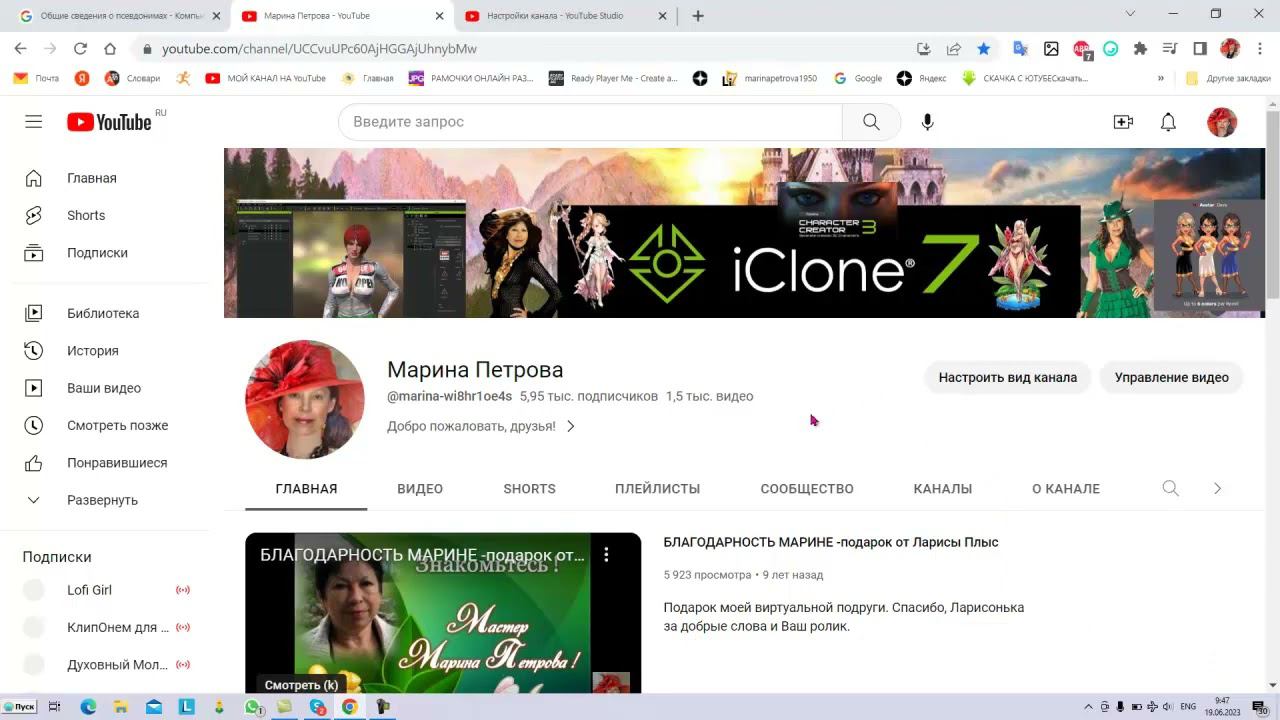The width and height of the screenshot is (1280, 720).
Task: Click the channel search magnifier icon
Action: pos(1170,488)
